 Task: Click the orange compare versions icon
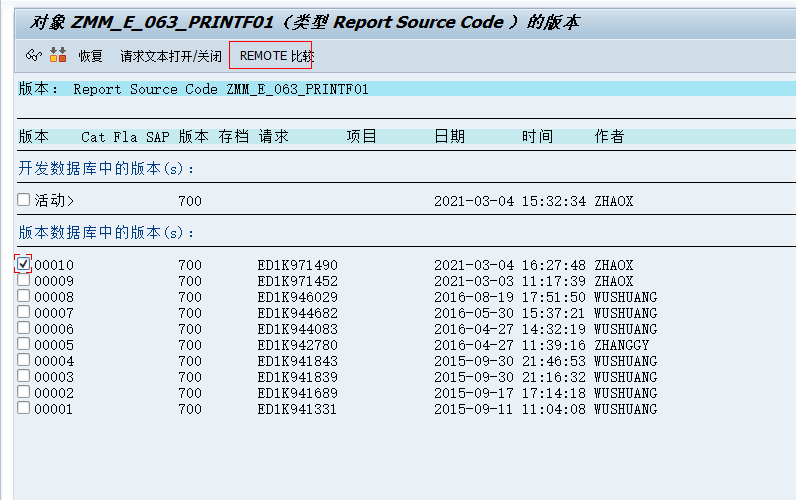coord(58,55)
